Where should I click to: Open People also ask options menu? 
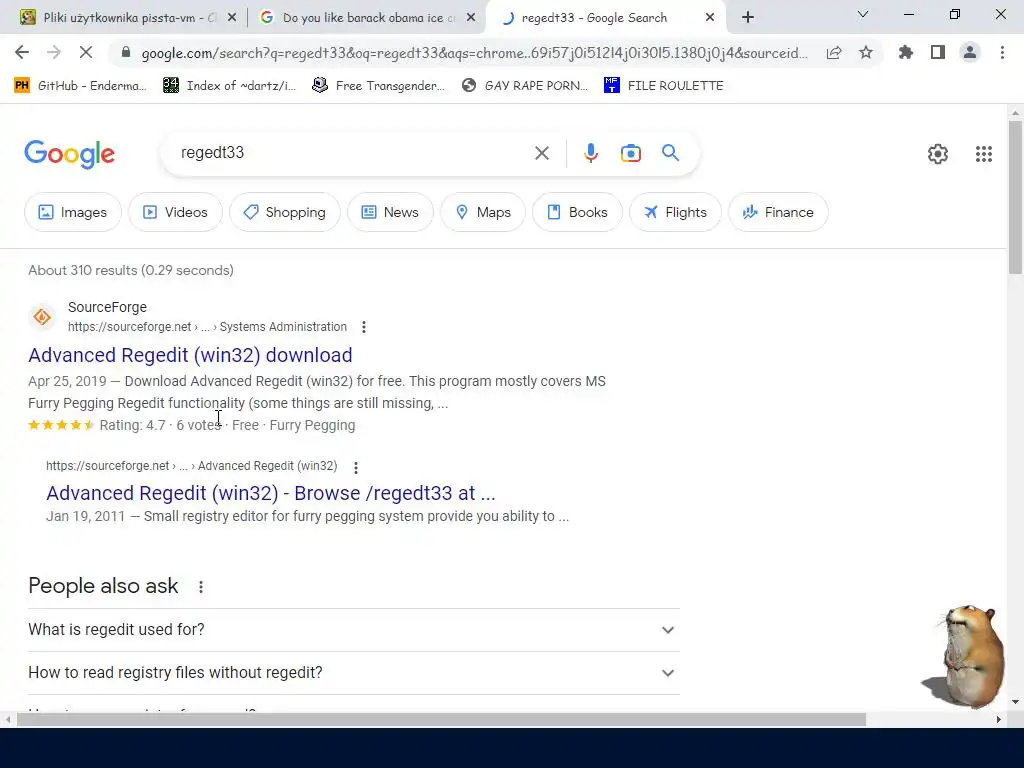coord(201,586)
